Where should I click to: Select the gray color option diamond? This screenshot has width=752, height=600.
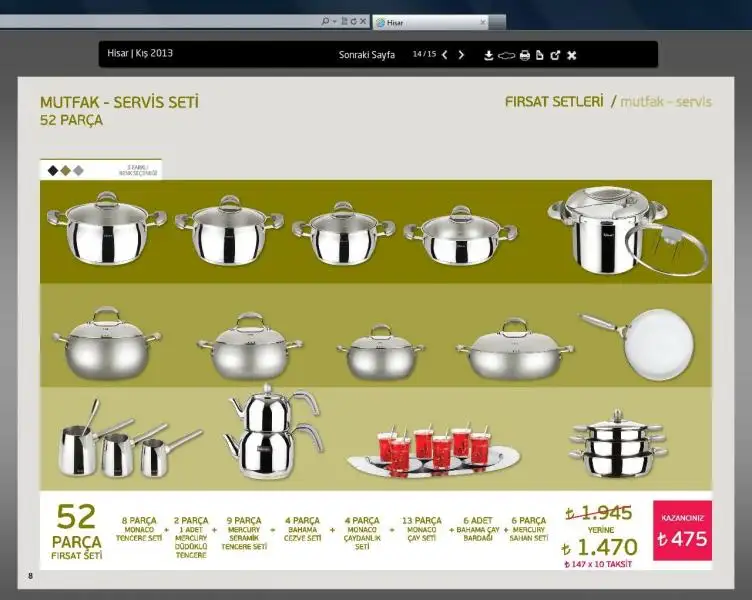(x=79, y=170)
